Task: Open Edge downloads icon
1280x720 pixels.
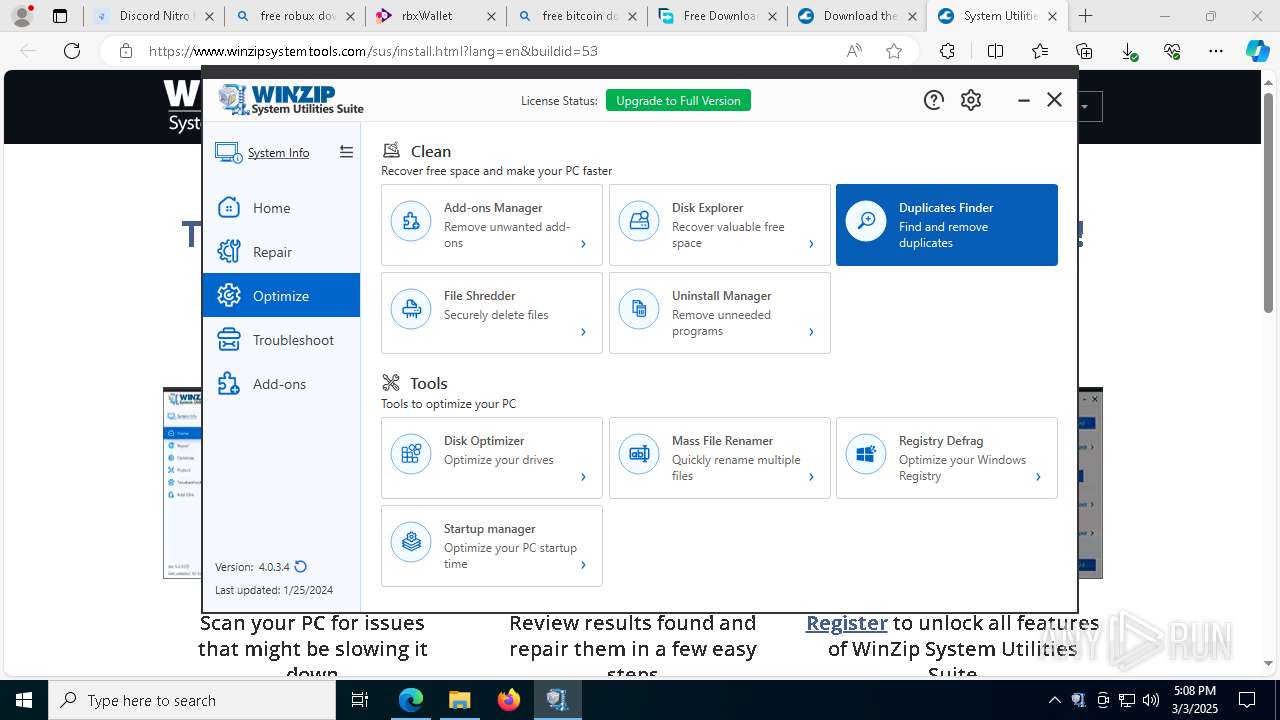Action: [1129, 51]
